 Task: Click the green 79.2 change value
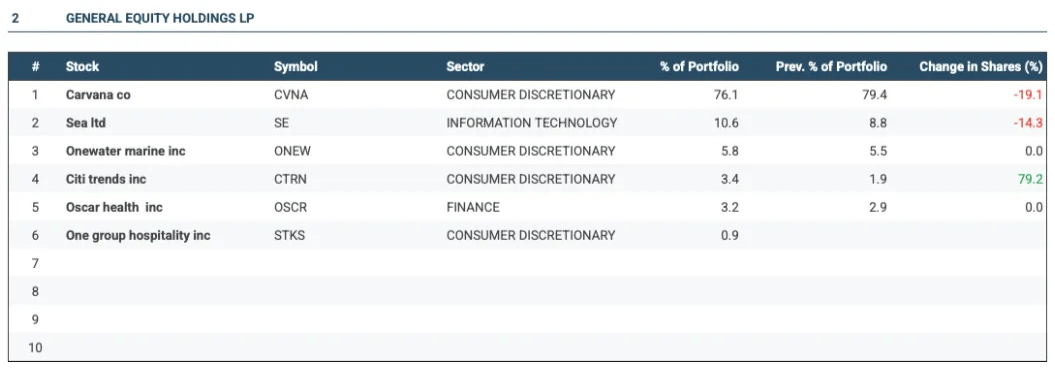[1030, 179]
